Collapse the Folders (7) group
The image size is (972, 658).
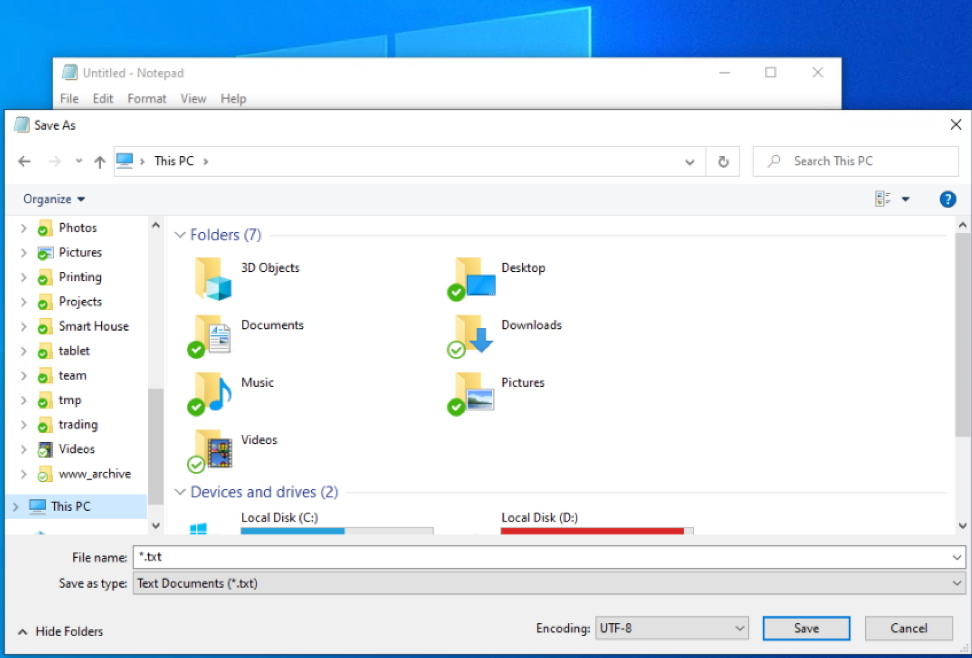(x=180, y=235)
